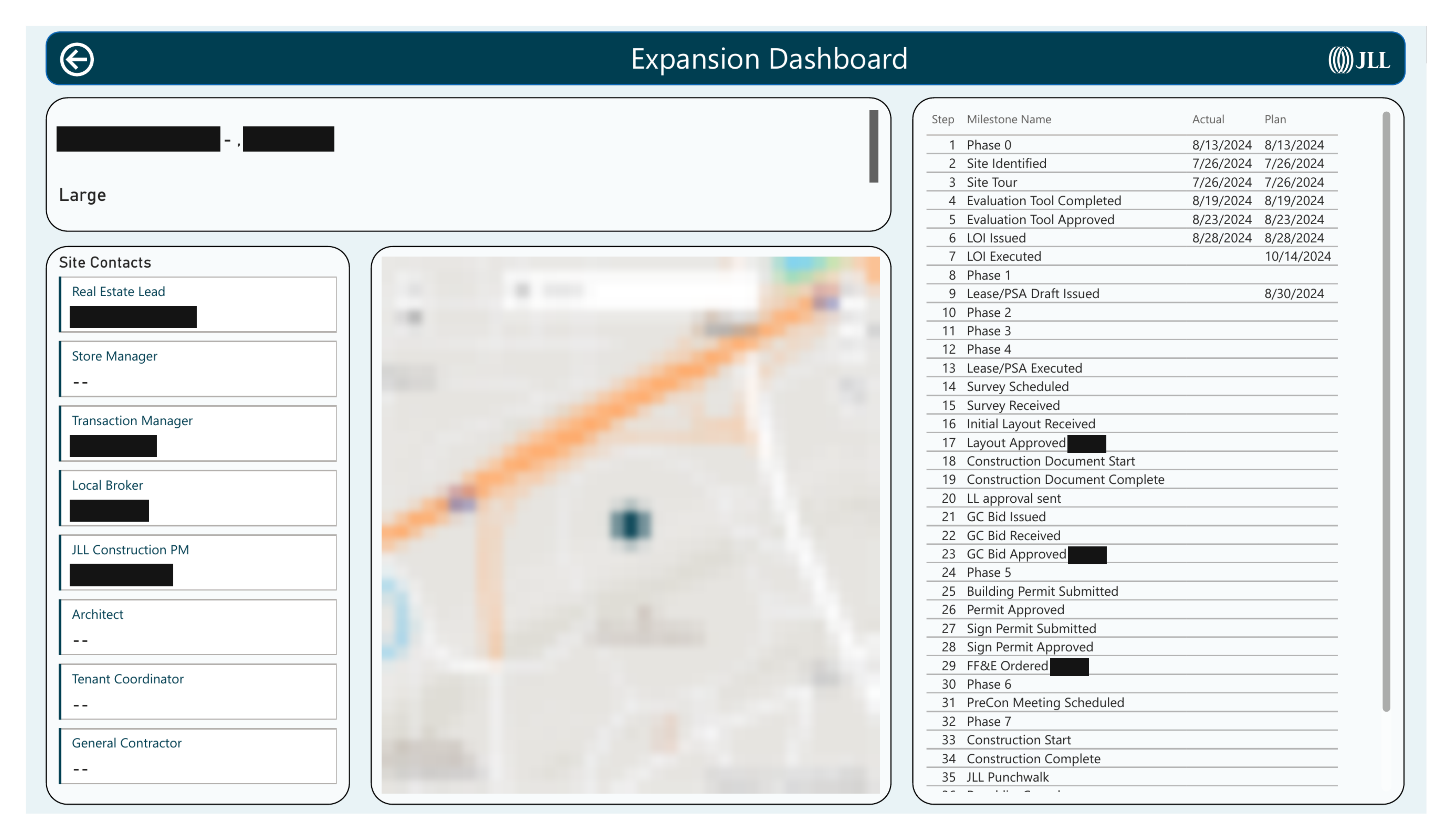Screen dimensions: 1453x840
Task: Click the 'LOI Executed' milestone
Action: pyautogui.click(x=1004, y=256)
